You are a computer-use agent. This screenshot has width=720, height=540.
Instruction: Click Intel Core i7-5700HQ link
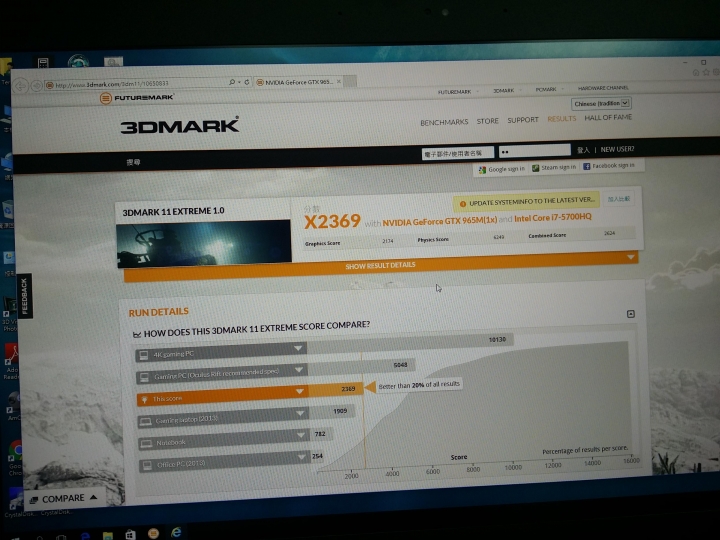coord(553,217)
